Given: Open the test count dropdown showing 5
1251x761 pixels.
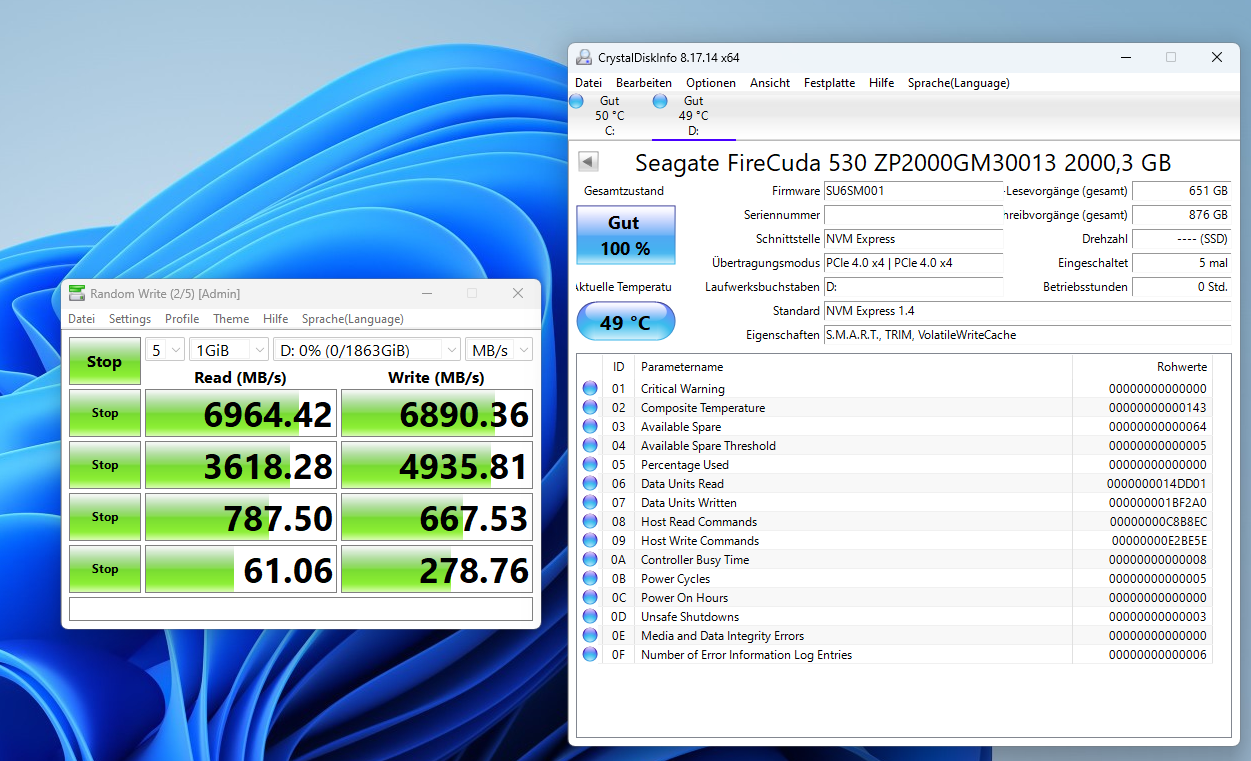Looking at the screenshot, I should coord(165,350).
